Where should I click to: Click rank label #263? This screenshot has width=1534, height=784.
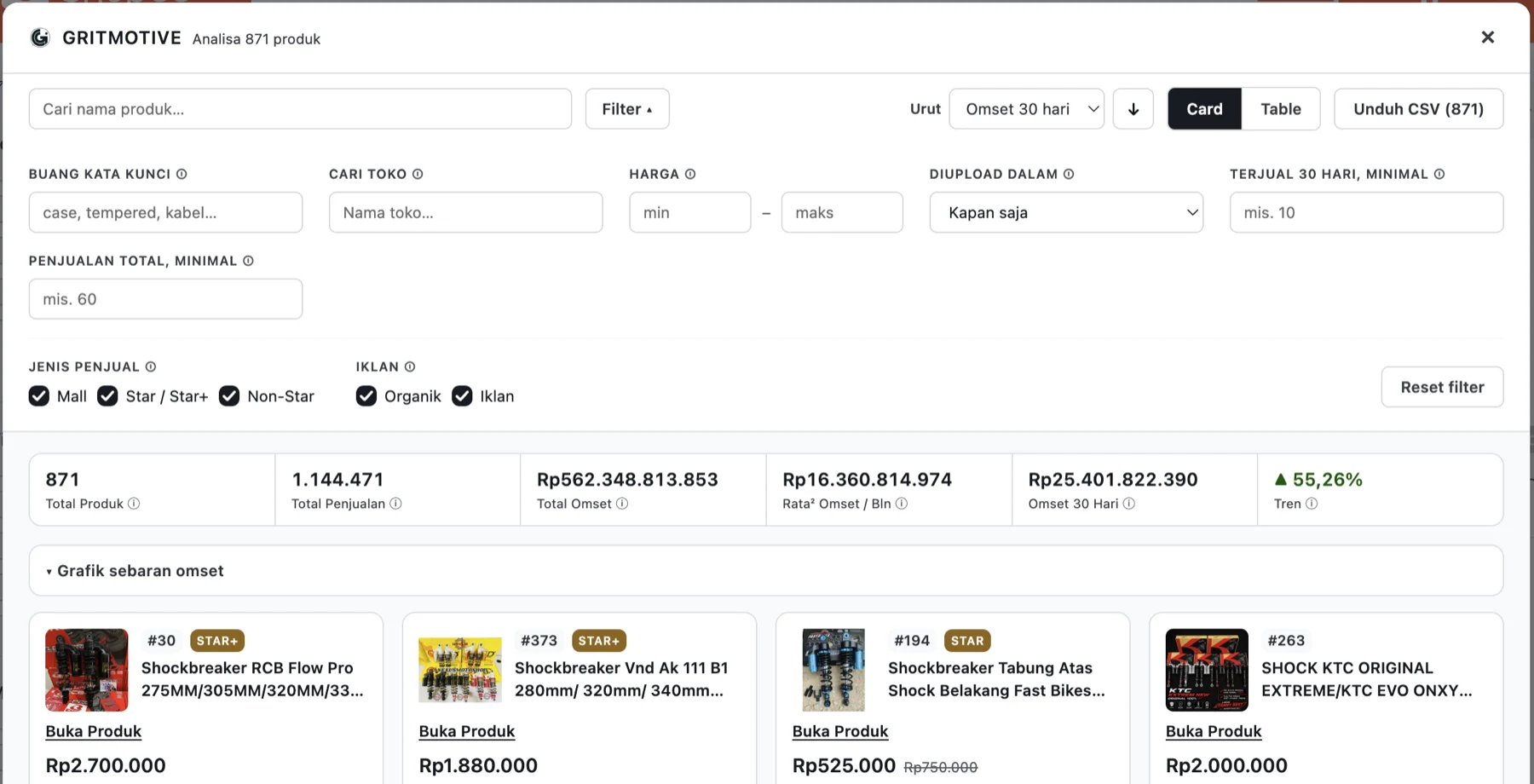[x=1286, y=641]
